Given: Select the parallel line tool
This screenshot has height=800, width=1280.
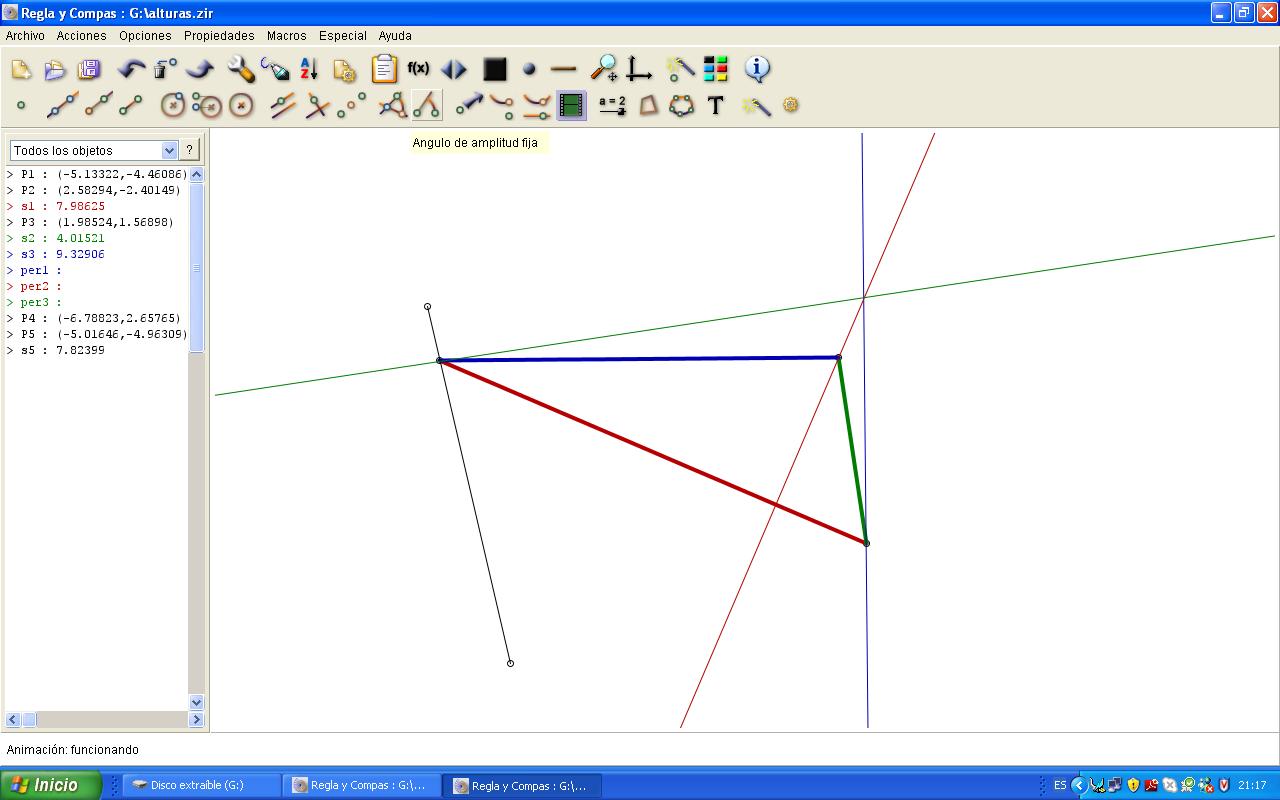Looking at the screenshot, I should [283, 105].
